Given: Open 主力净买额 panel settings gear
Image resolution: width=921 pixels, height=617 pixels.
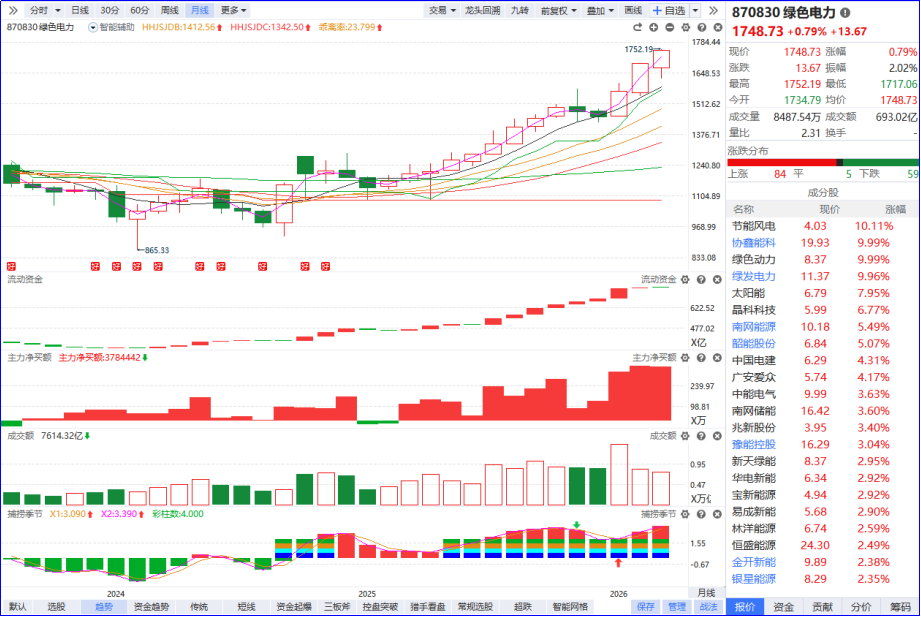Looking at the screenshot, I should coord(685,358).
